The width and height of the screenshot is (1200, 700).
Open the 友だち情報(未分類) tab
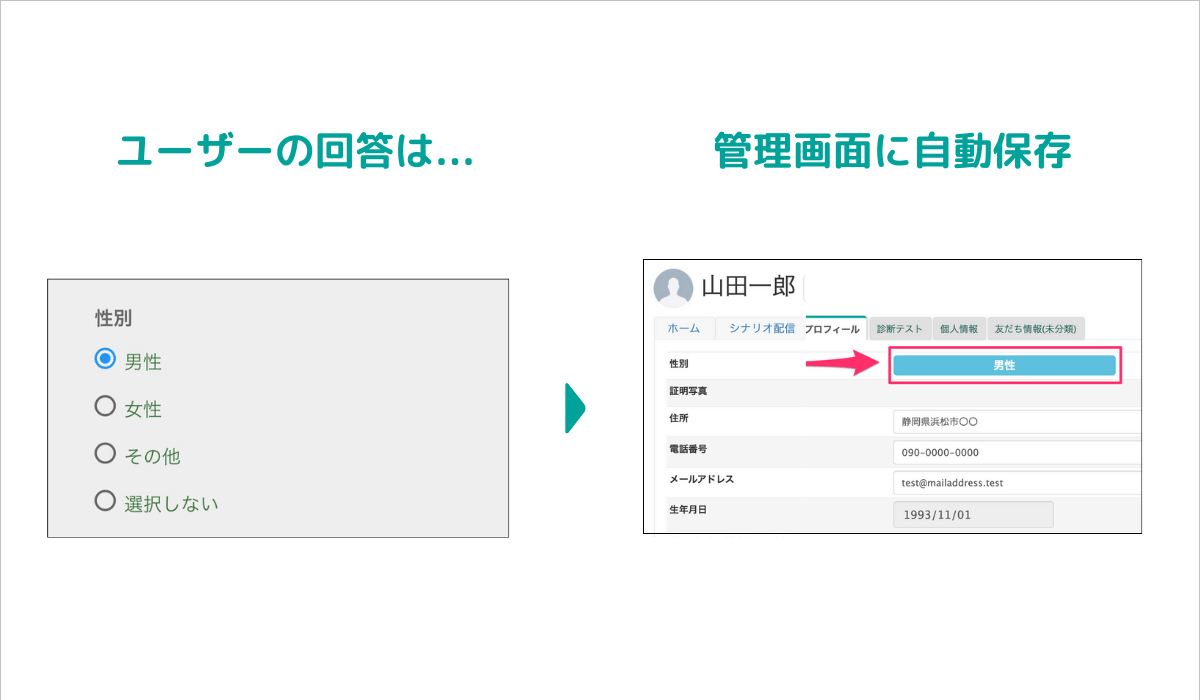pos(1035,329)
